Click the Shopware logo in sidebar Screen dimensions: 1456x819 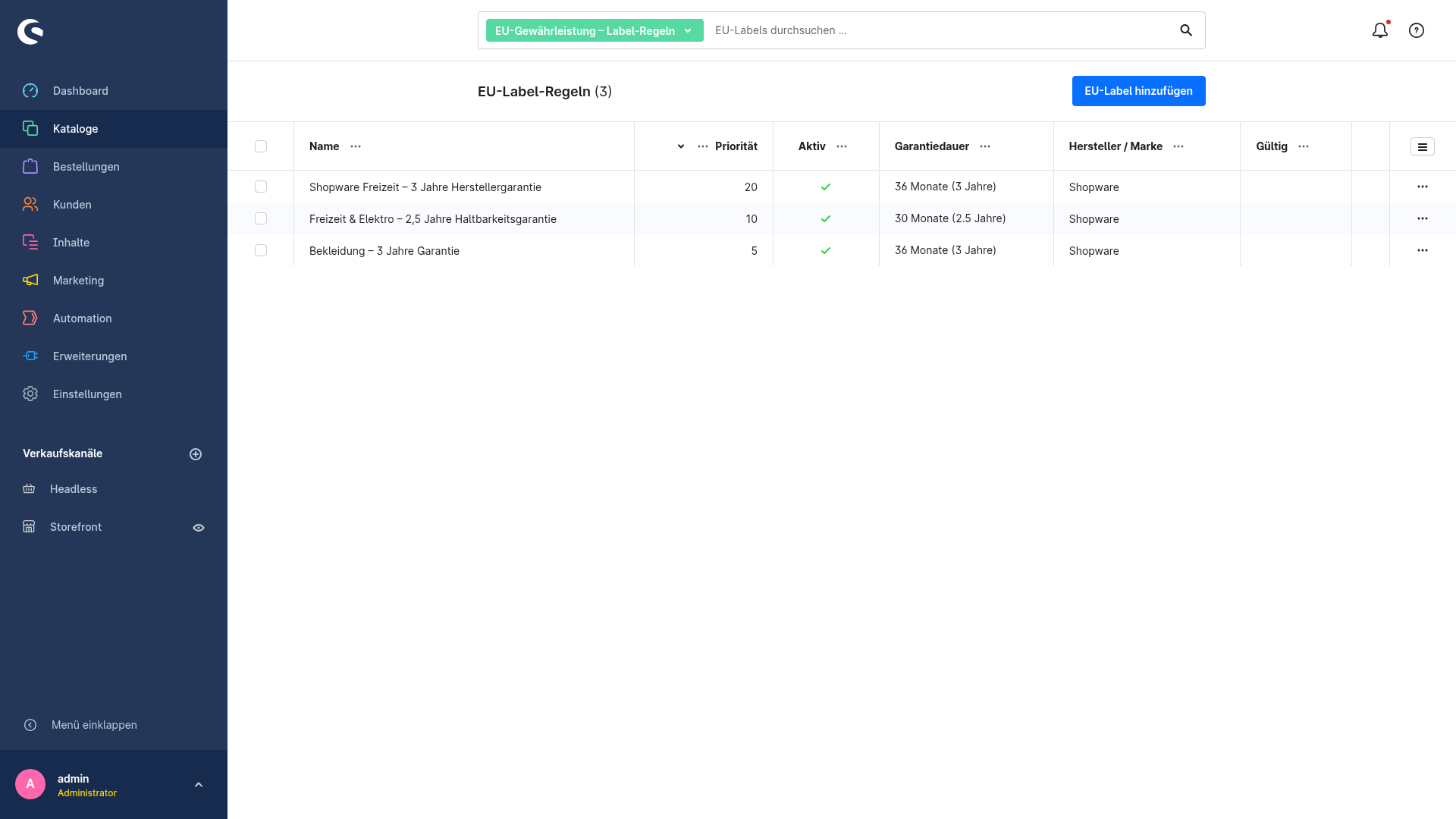coord(30,31)
